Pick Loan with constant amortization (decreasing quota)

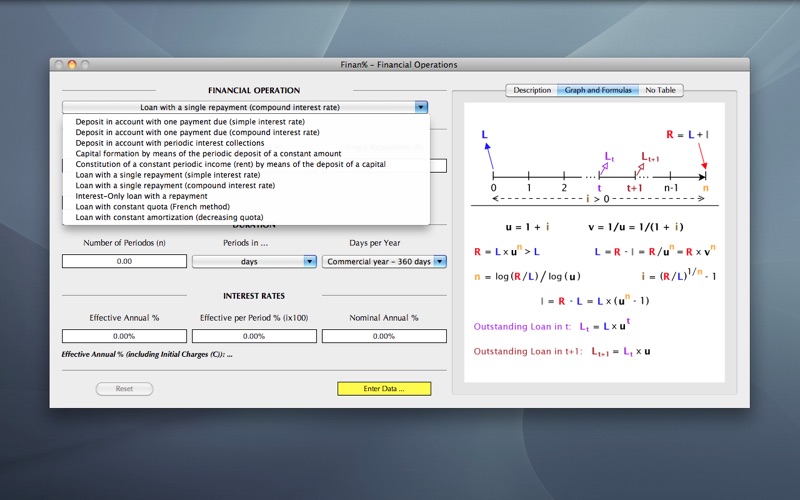tap(169, 217)
